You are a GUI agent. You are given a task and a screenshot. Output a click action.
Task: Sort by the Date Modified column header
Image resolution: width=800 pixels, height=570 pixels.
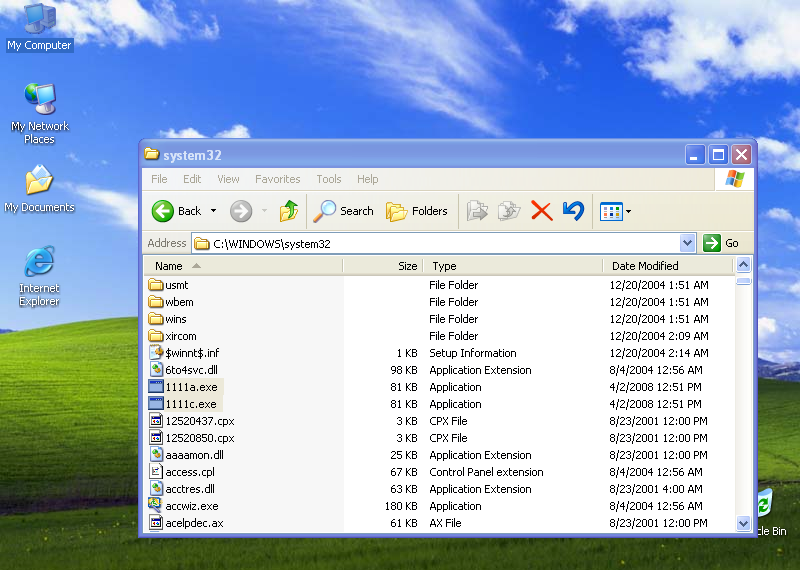point(667,266)
